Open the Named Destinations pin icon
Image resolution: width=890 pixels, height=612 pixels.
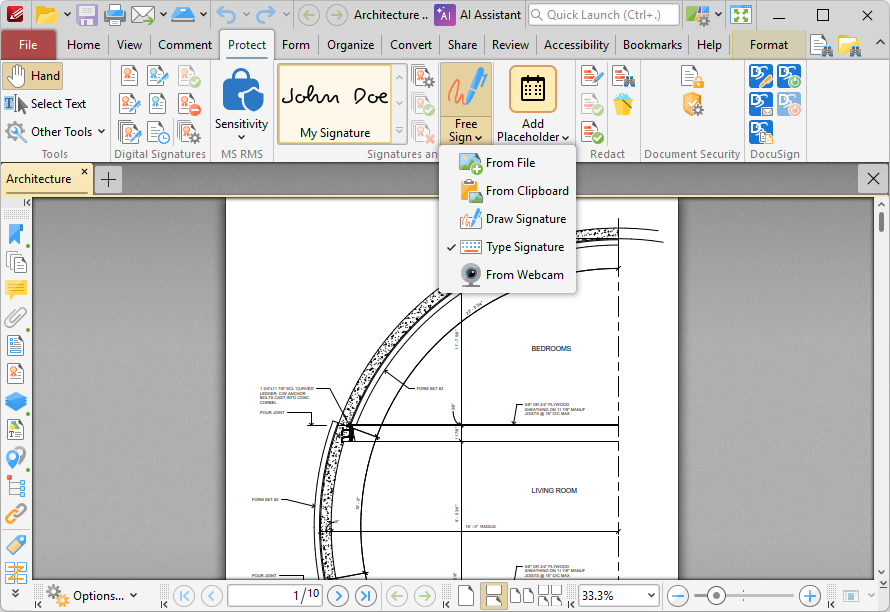[15, 458]
